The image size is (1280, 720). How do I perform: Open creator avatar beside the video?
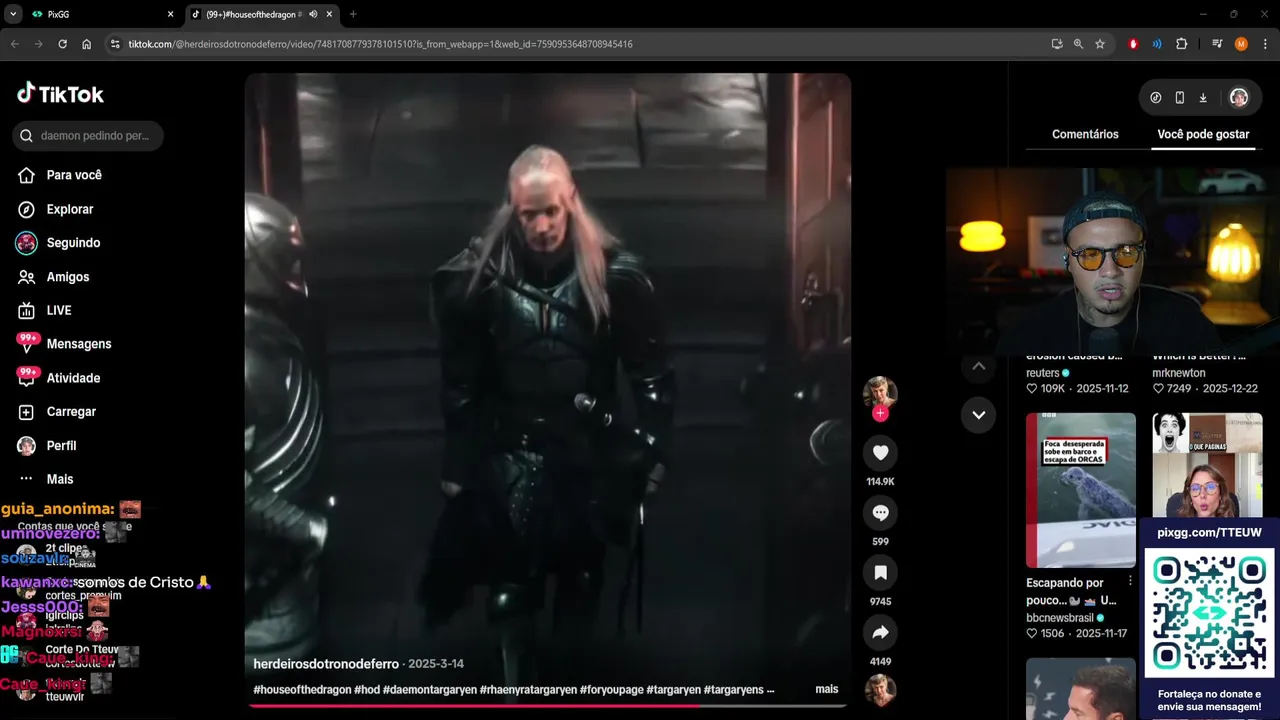coord(880,392)
